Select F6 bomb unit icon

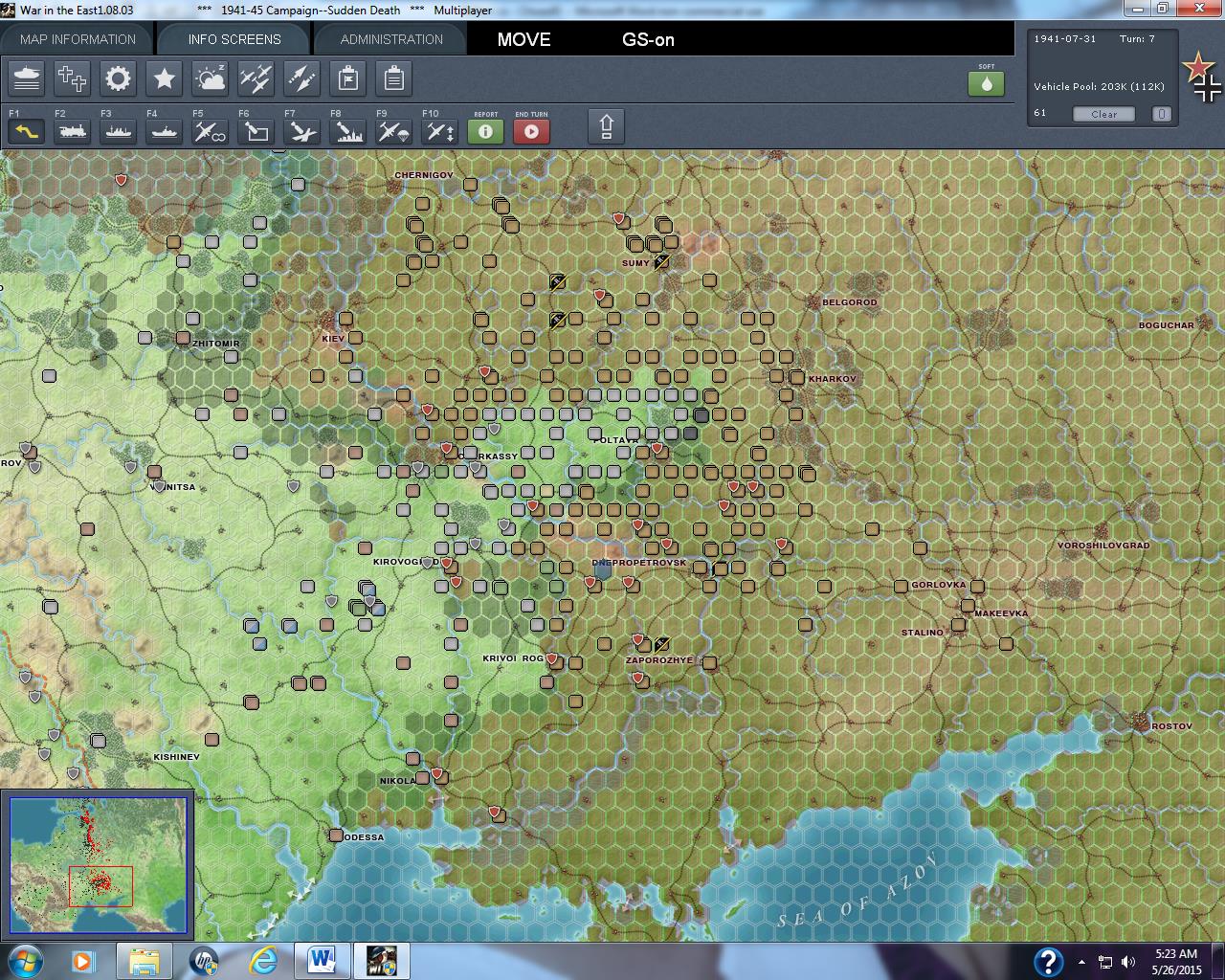point(256,131)
